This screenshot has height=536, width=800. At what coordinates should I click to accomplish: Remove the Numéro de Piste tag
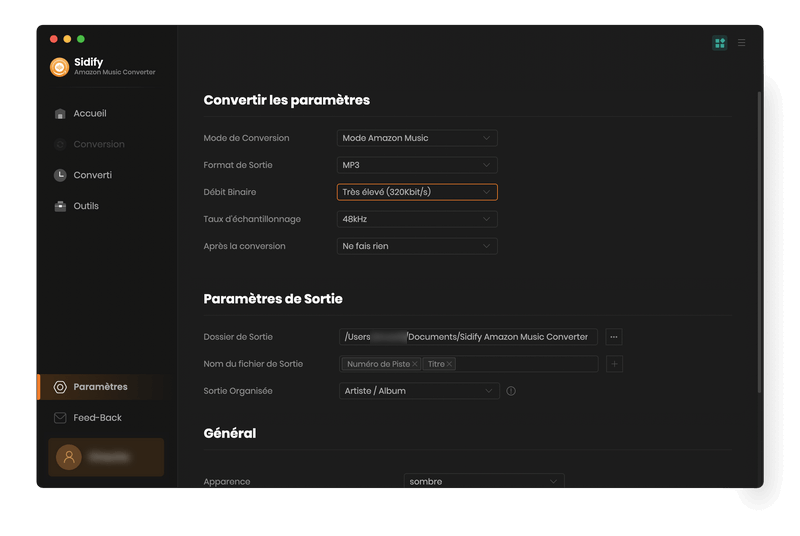click(415, 364)
